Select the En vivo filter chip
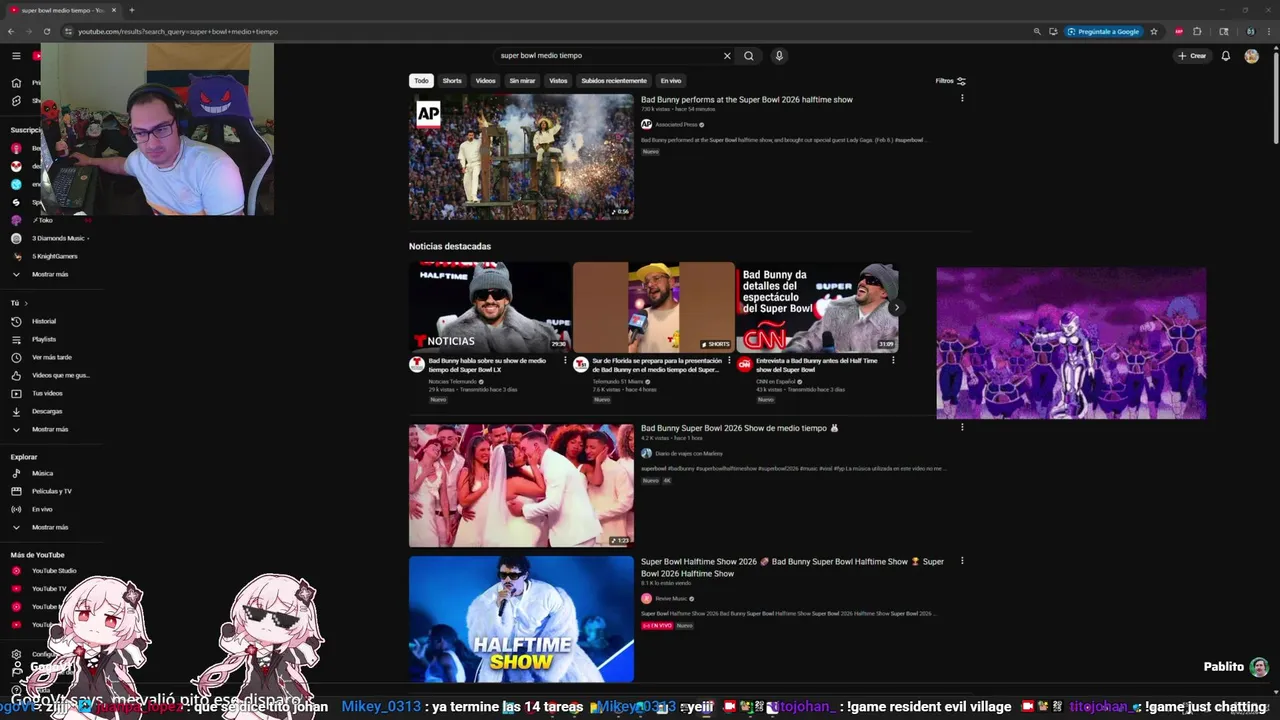The image size is (1280, 720). click(671, 81)
